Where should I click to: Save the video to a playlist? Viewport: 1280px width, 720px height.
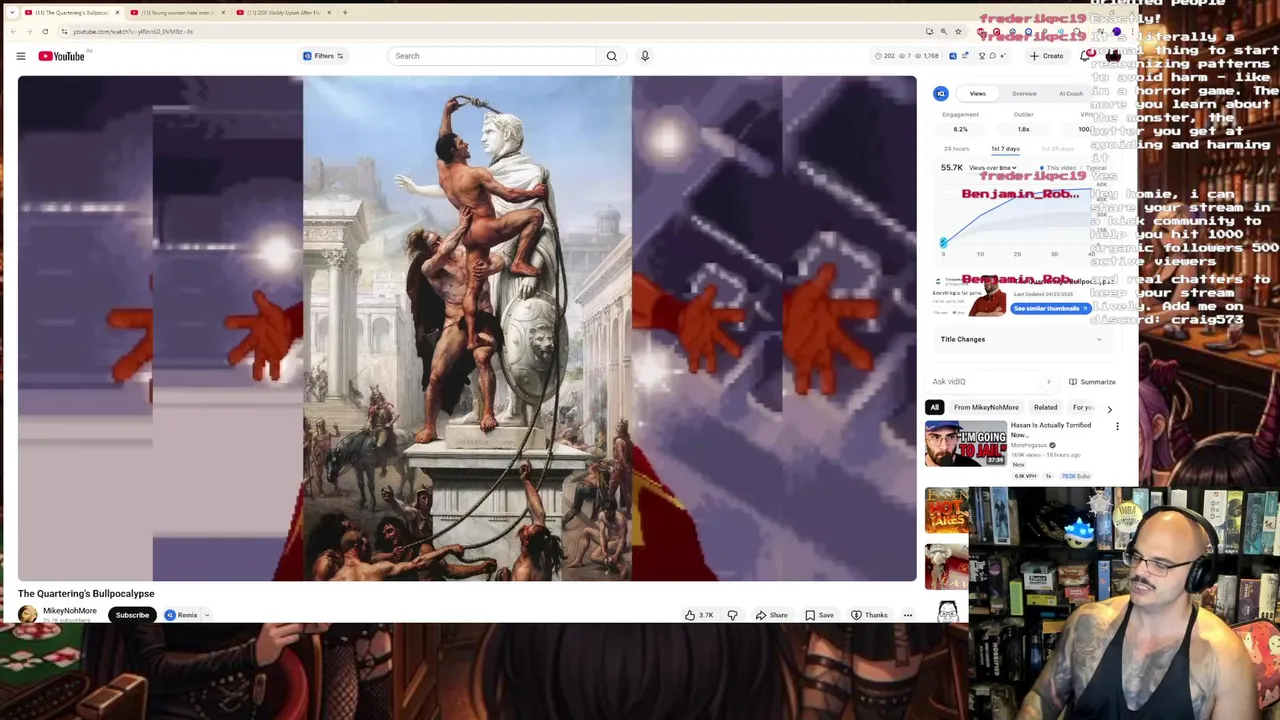tap(819, 615)
